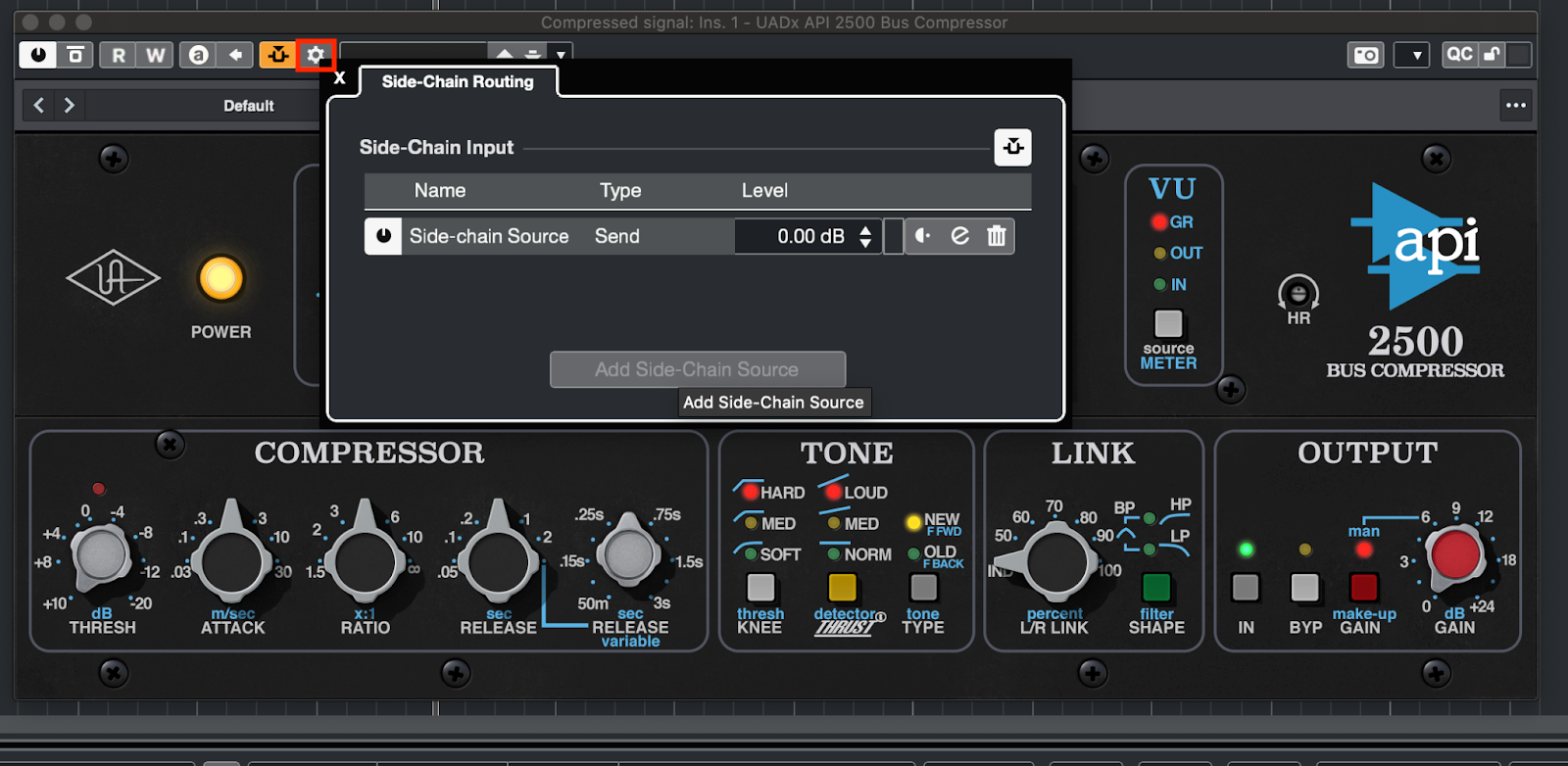
Task: Close the Side-Chain Routing popup with X
Action: tap(339, 78)
